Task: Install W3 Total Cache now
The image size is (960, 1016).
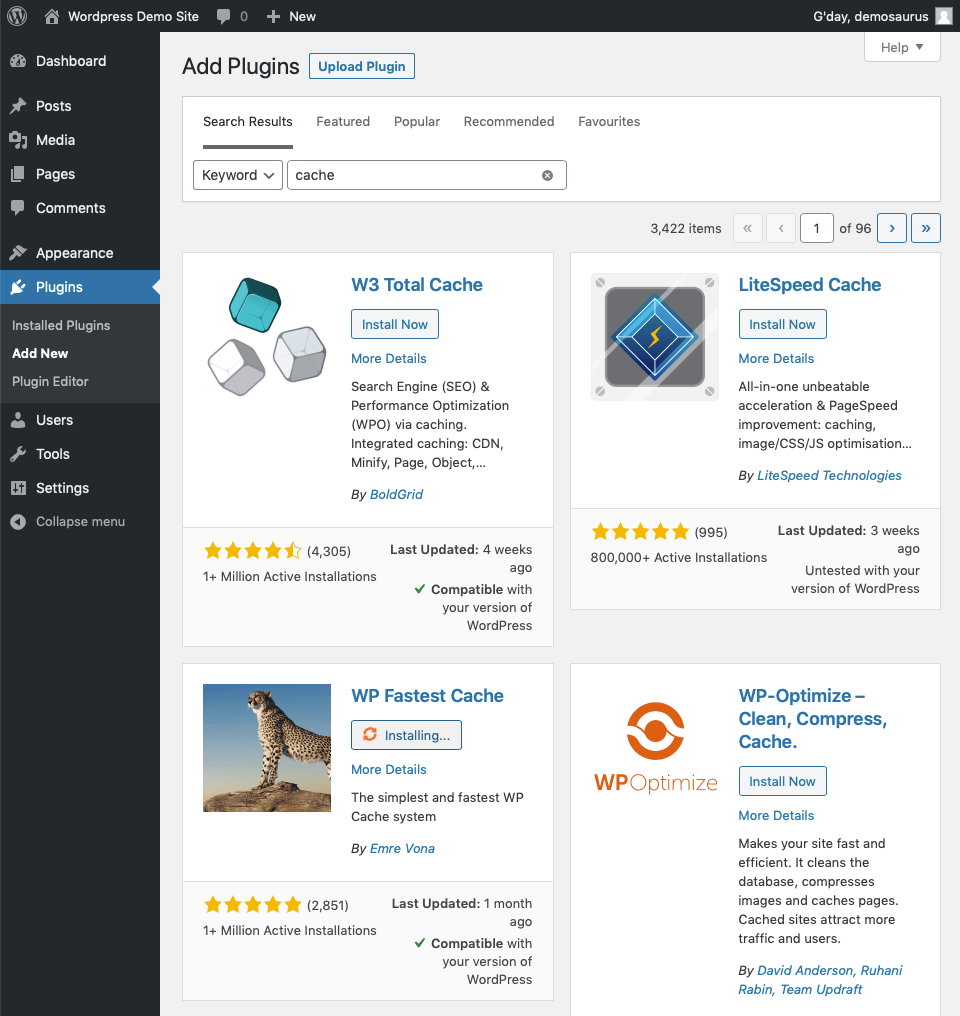Action: tap(394, 324)
